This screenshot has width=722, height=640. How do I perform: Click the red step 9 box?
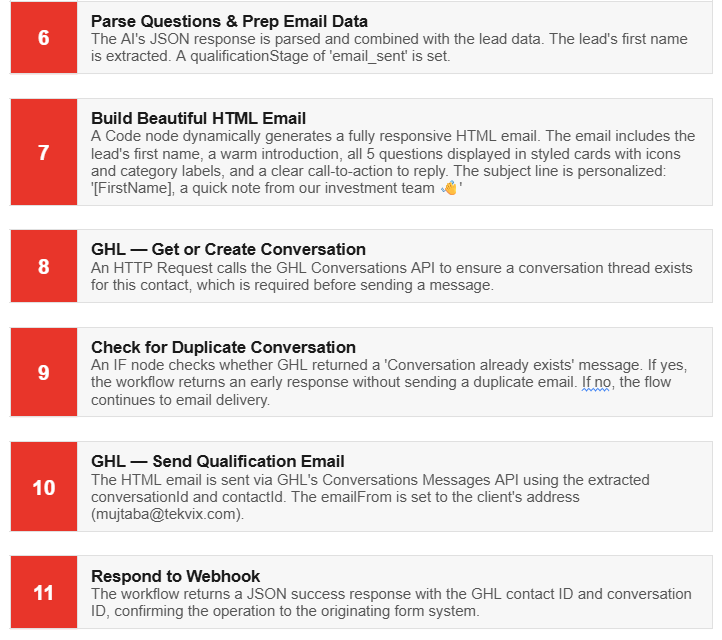[44, 372]
